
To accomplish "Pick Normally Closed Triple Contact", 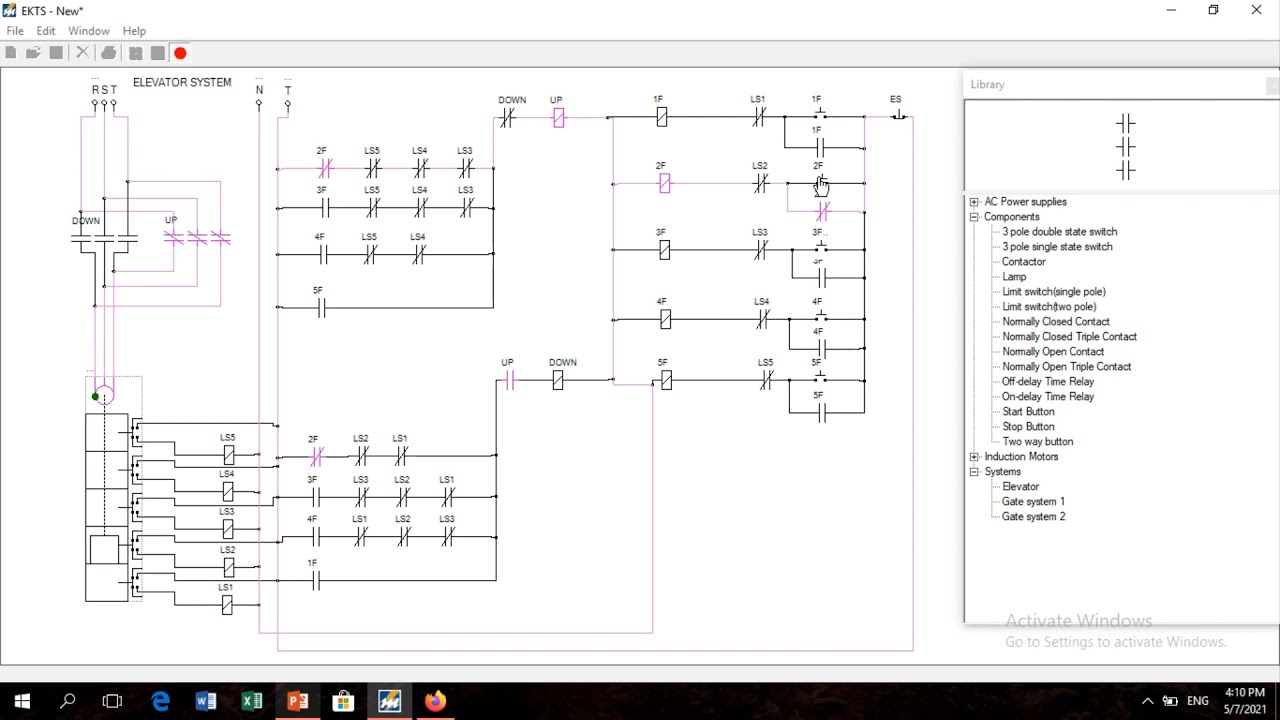I will [1069, 337].
